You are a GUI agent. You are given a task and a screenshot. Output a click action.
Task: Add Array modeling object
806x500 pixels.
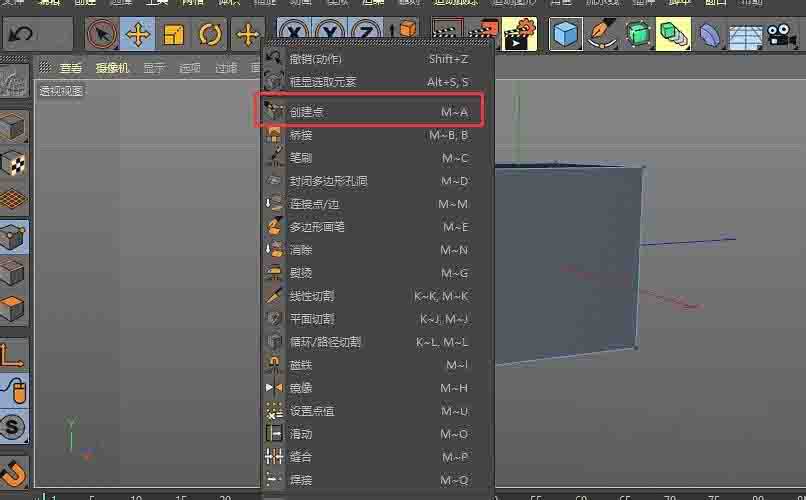[x=673, y=34]
